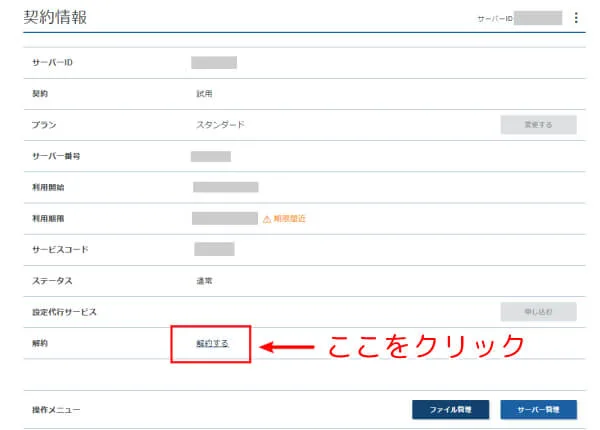Viewport: 600px width, 430px height.
Task: Click the ファイル管理 button
Action: point(450,409)
